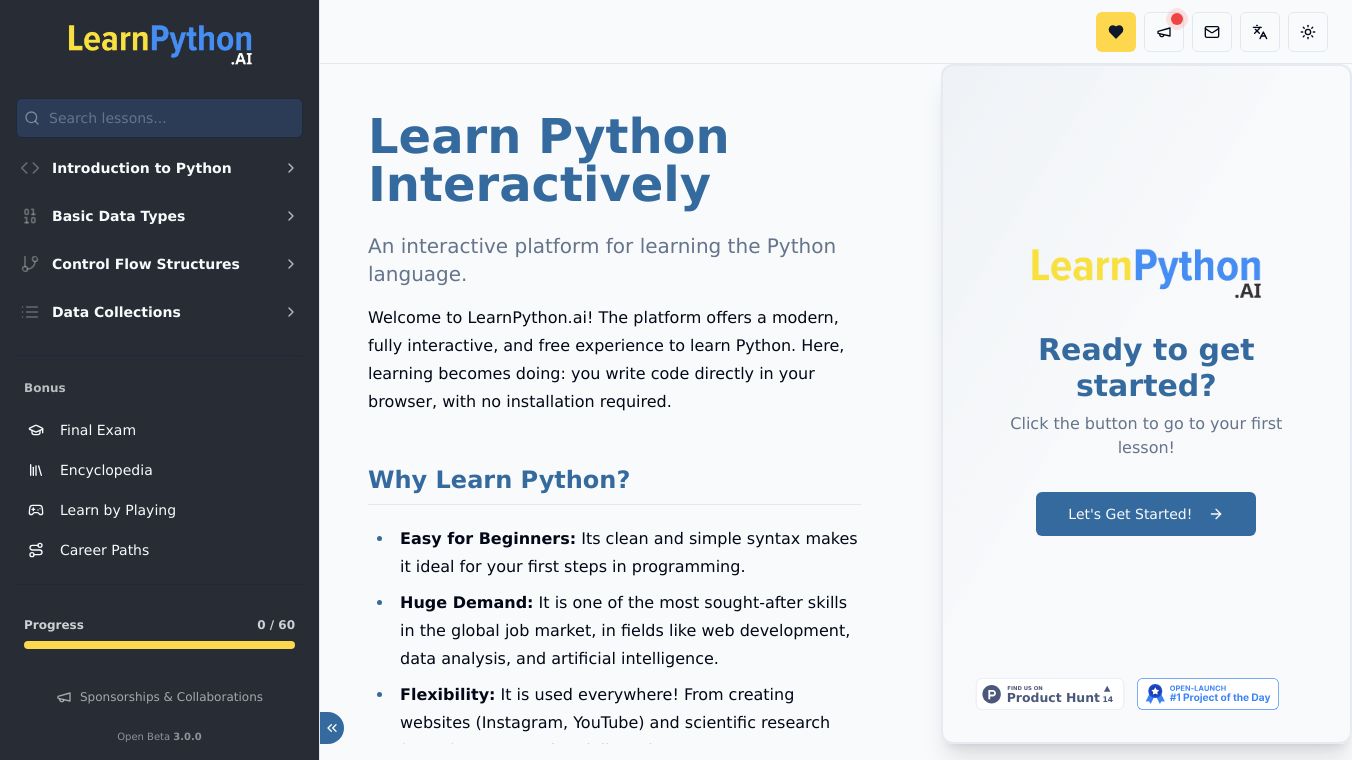Click the "Why Learn Python?" heading
The width and height of the screenshot is (1352, 760).
click(499, 480)
